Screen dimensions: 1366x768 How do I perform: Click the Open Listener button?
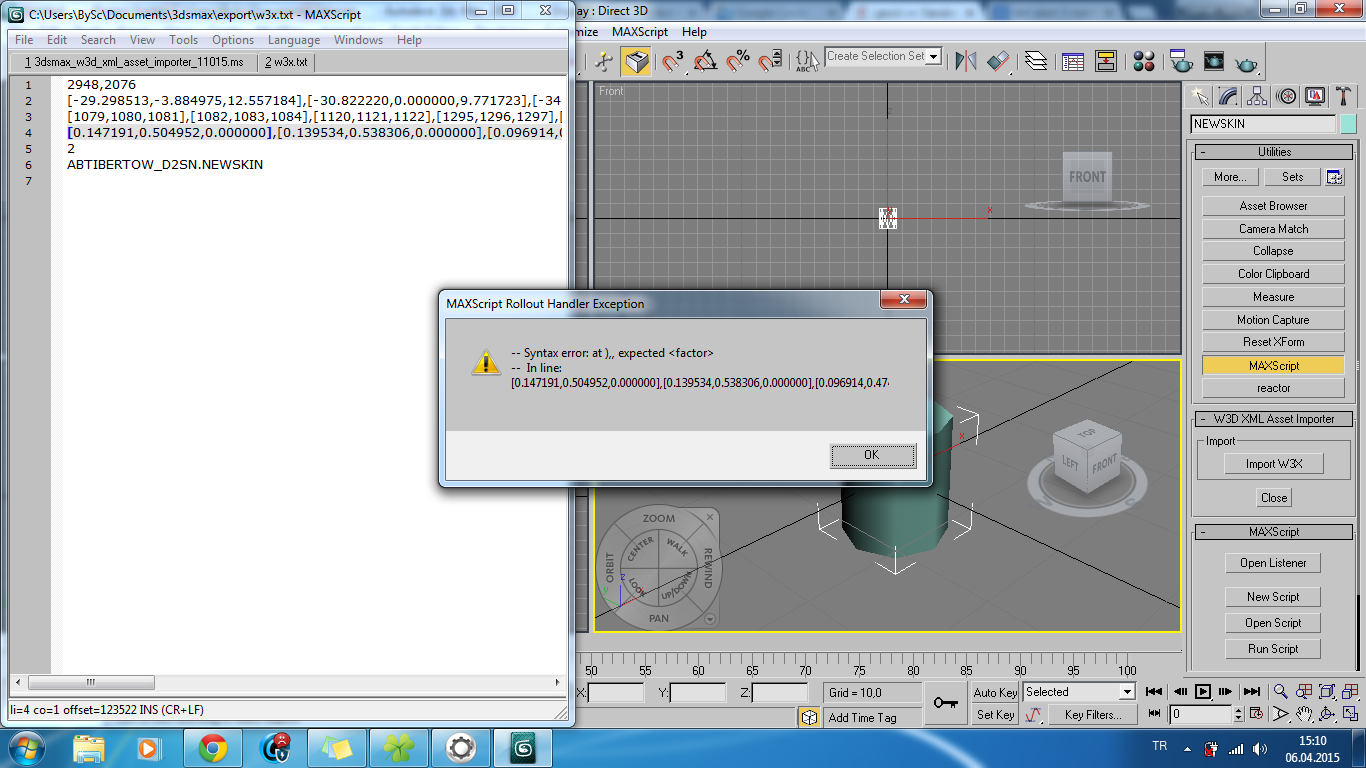click(x=1273, y=563)
